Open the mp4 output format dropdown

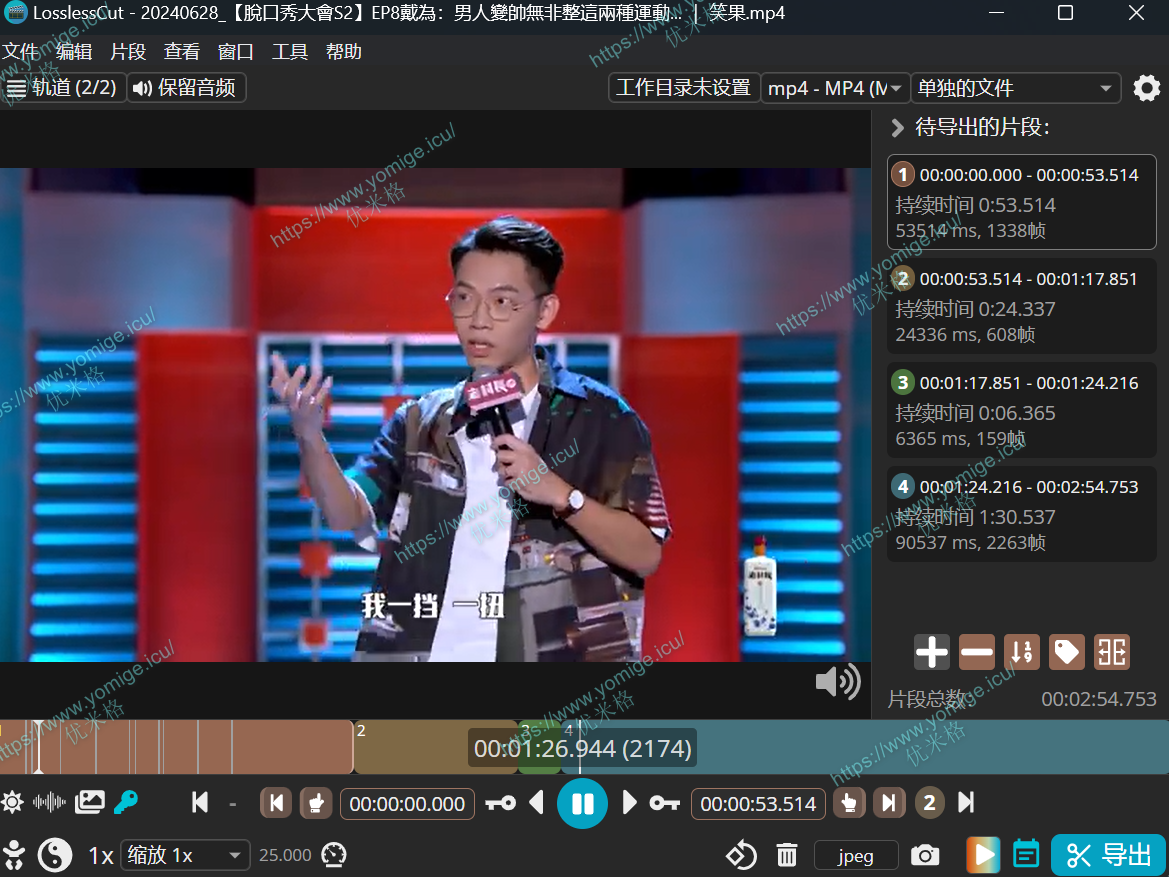point(835,88)
